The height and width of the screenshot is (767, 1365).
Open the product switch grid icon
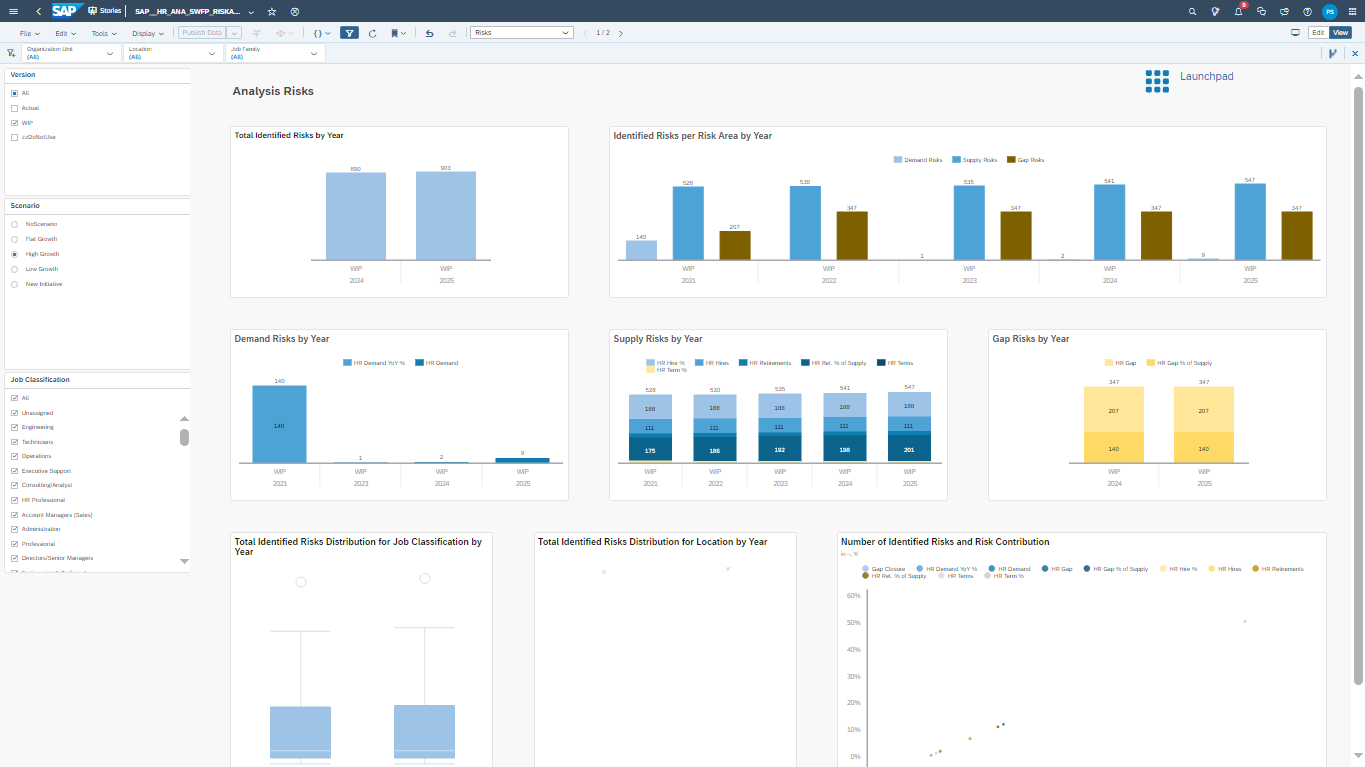pyautogui.click(x=1352, y=11)
